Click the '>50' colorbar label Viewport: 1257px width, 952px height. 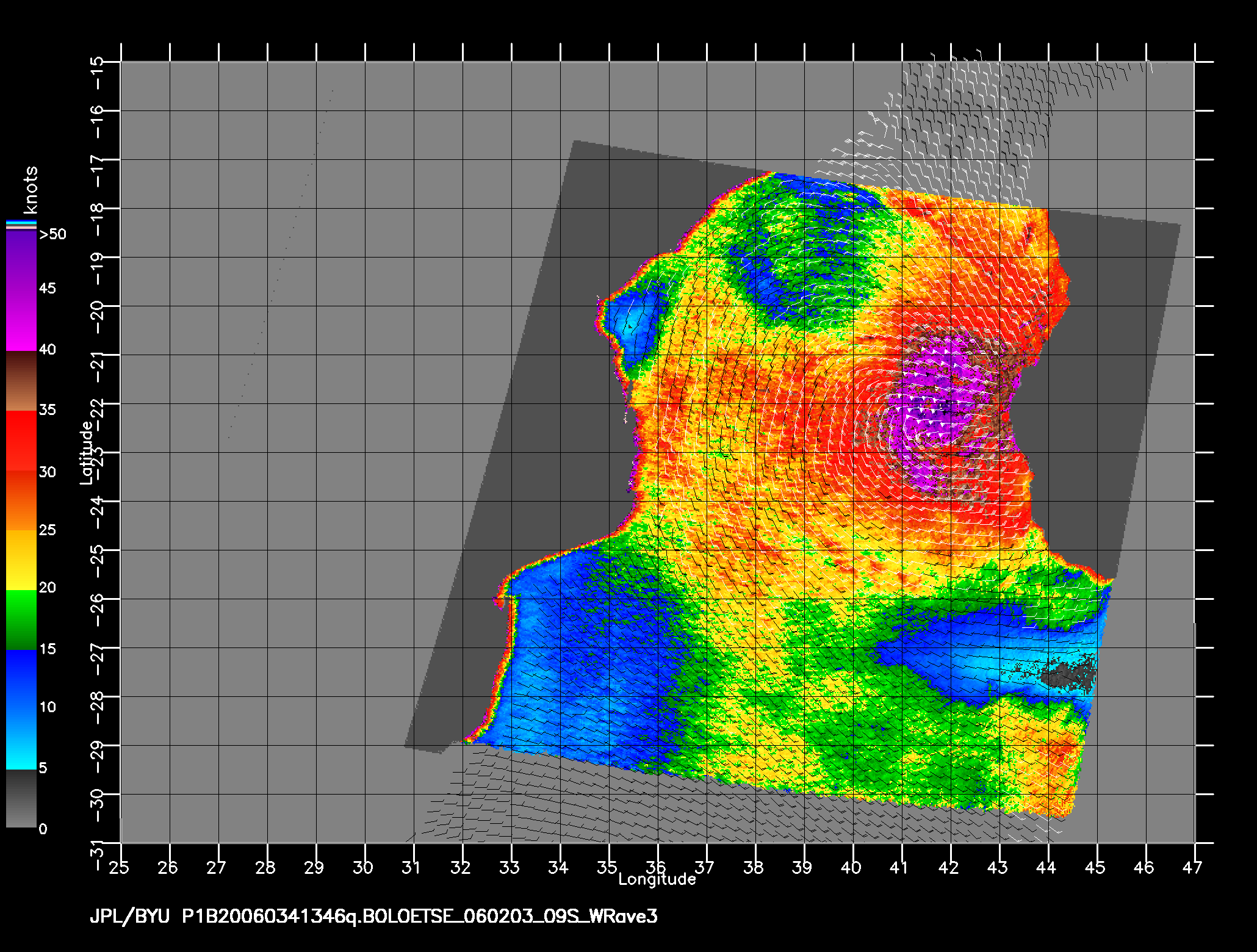52,234
